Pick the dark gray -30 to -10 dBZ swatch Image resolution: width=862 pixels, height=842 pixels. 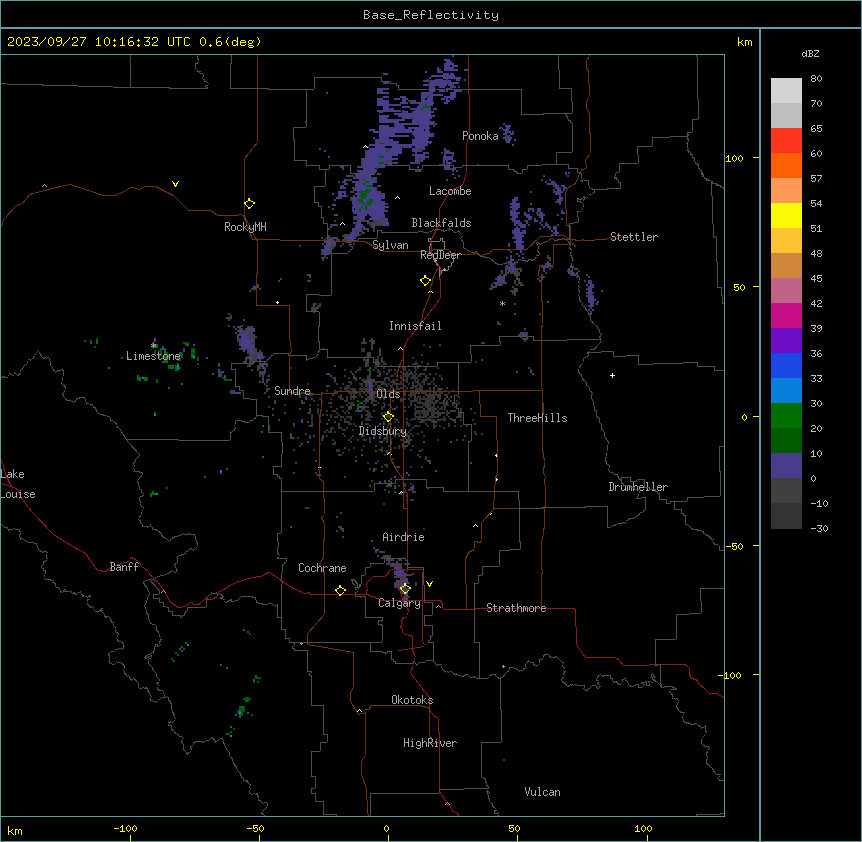[x=786, y=516]
